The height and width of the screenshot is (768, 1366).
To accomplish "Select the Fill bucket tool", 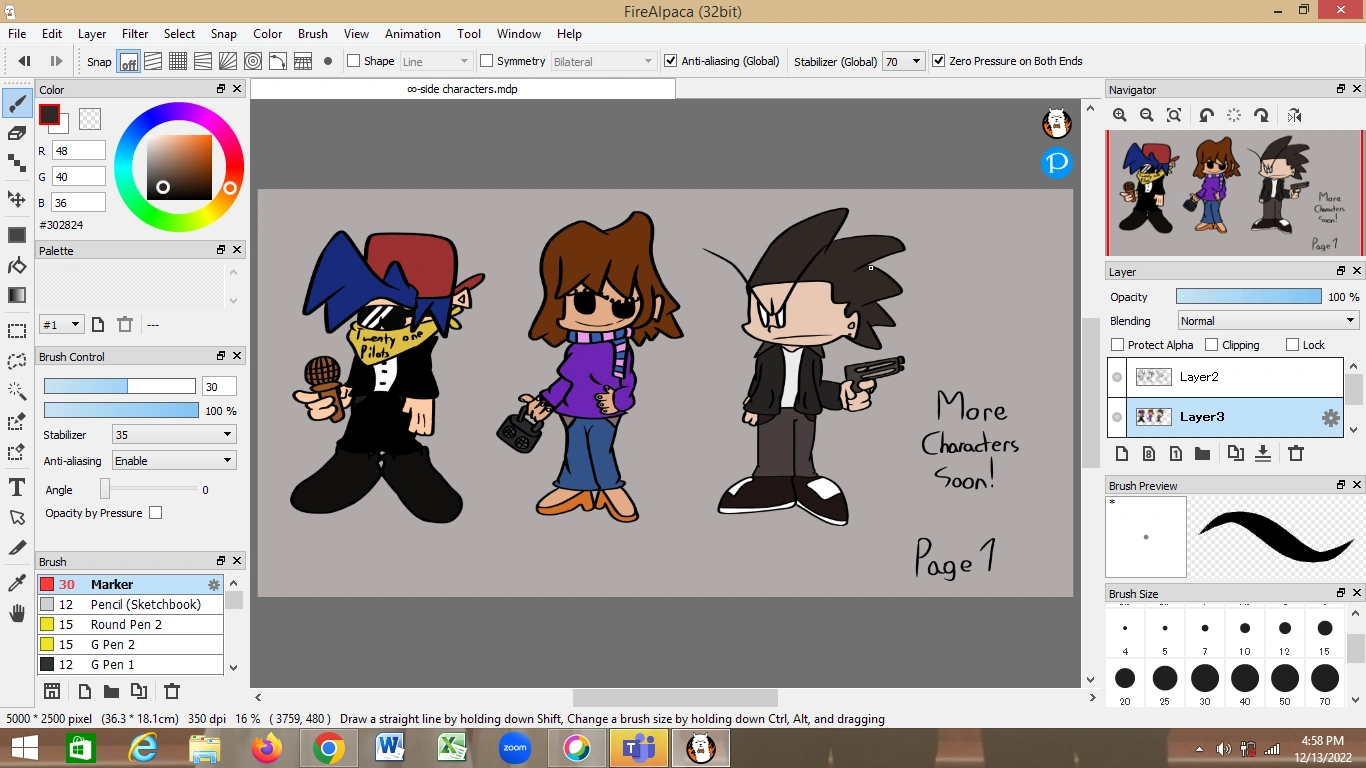I will [16, 267].
